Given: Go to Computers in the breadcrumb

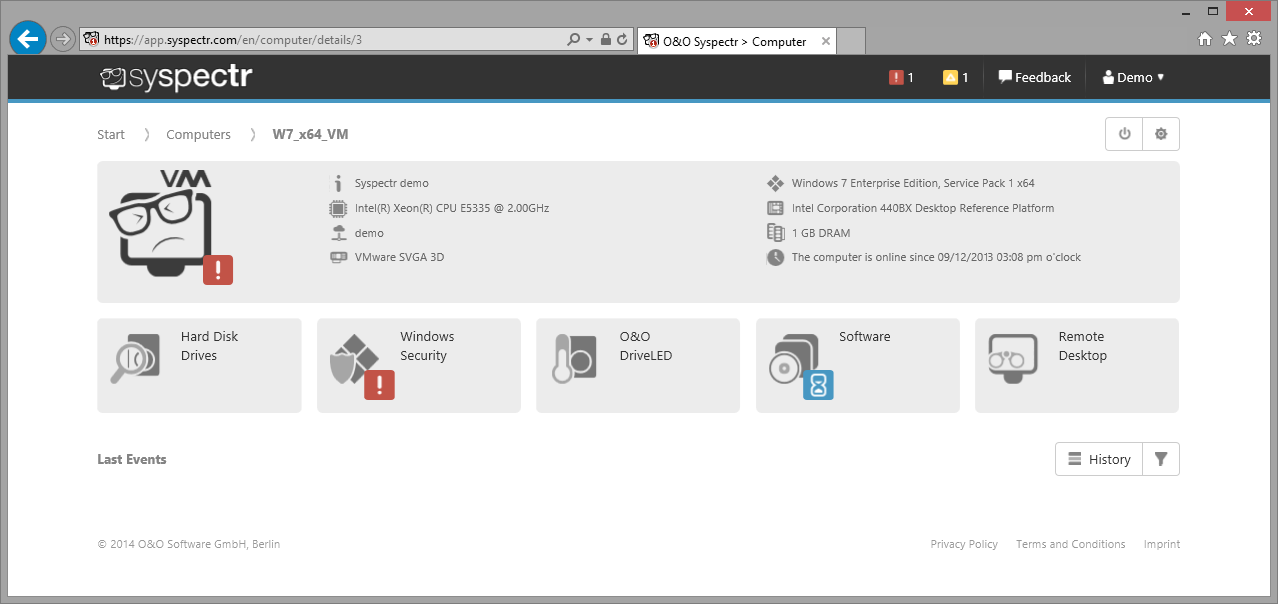Looking at the screenshot, I should click(x=198, y=134).
